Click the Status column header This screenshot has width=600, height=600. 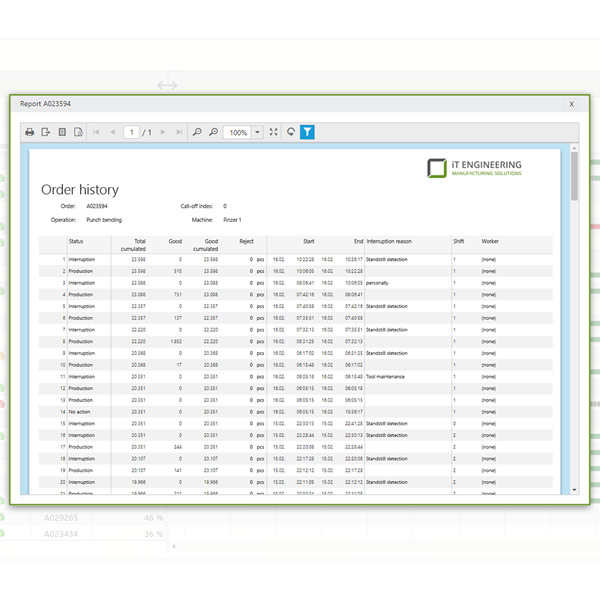pyautogui.click(x=76, y=241)
